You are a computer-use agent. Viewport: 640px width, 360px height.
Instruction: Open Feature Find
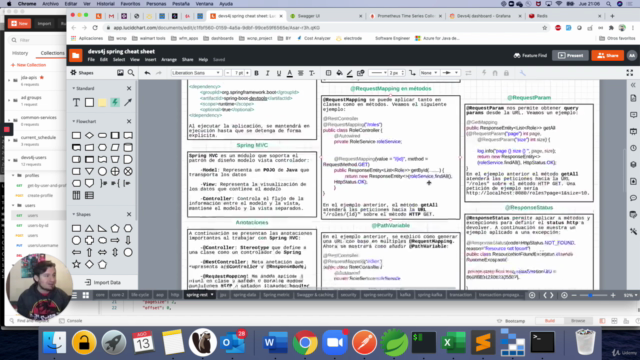[530, 56]
